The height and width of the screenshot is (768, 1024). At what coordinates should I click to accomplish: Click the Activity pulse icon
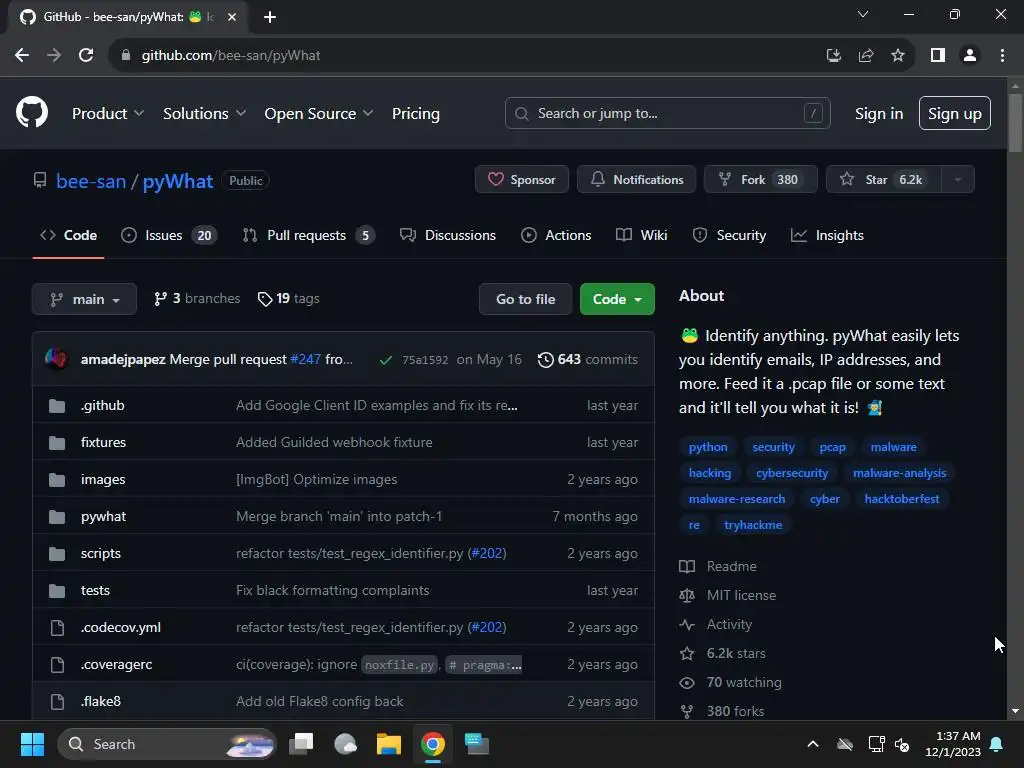(687, 624)
